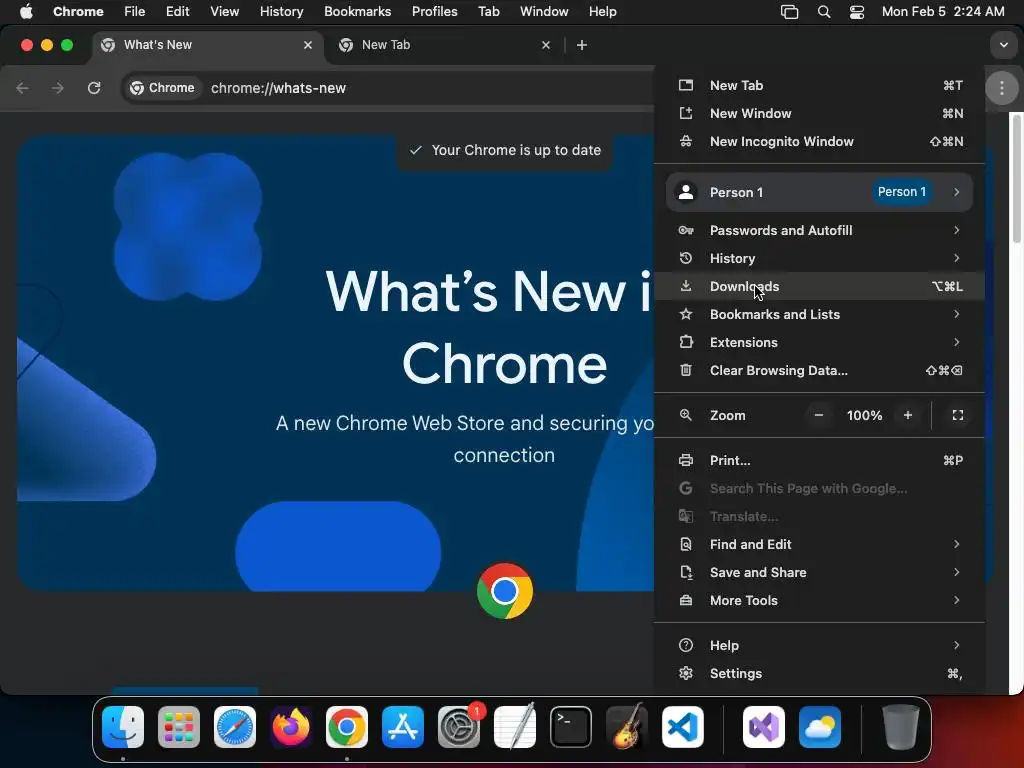Open the App Store from the Dock

(x=403, y=727)
